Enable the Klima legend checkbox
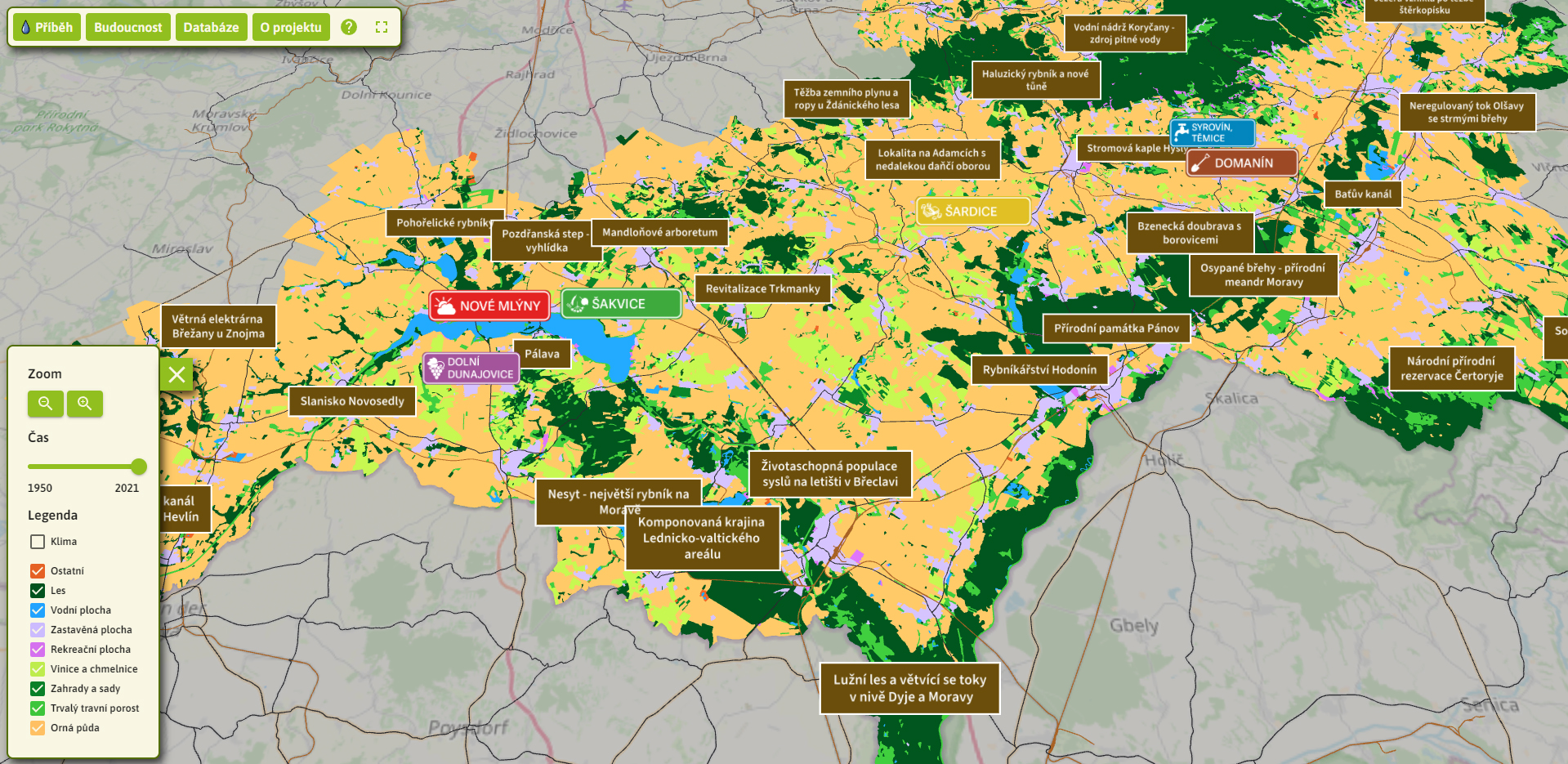This screenshot has width=1568, height=764. (38, 542)
